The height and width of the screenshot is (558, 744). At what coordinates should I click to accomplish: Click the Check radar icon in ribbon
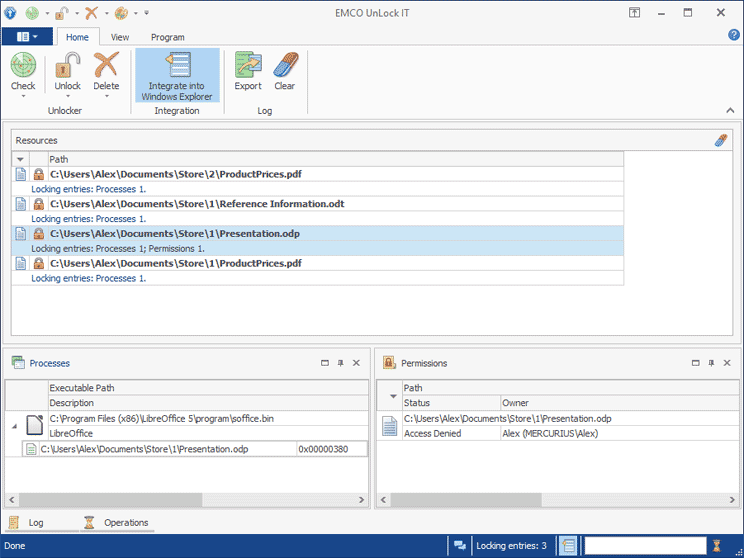[x=23, y=66]
